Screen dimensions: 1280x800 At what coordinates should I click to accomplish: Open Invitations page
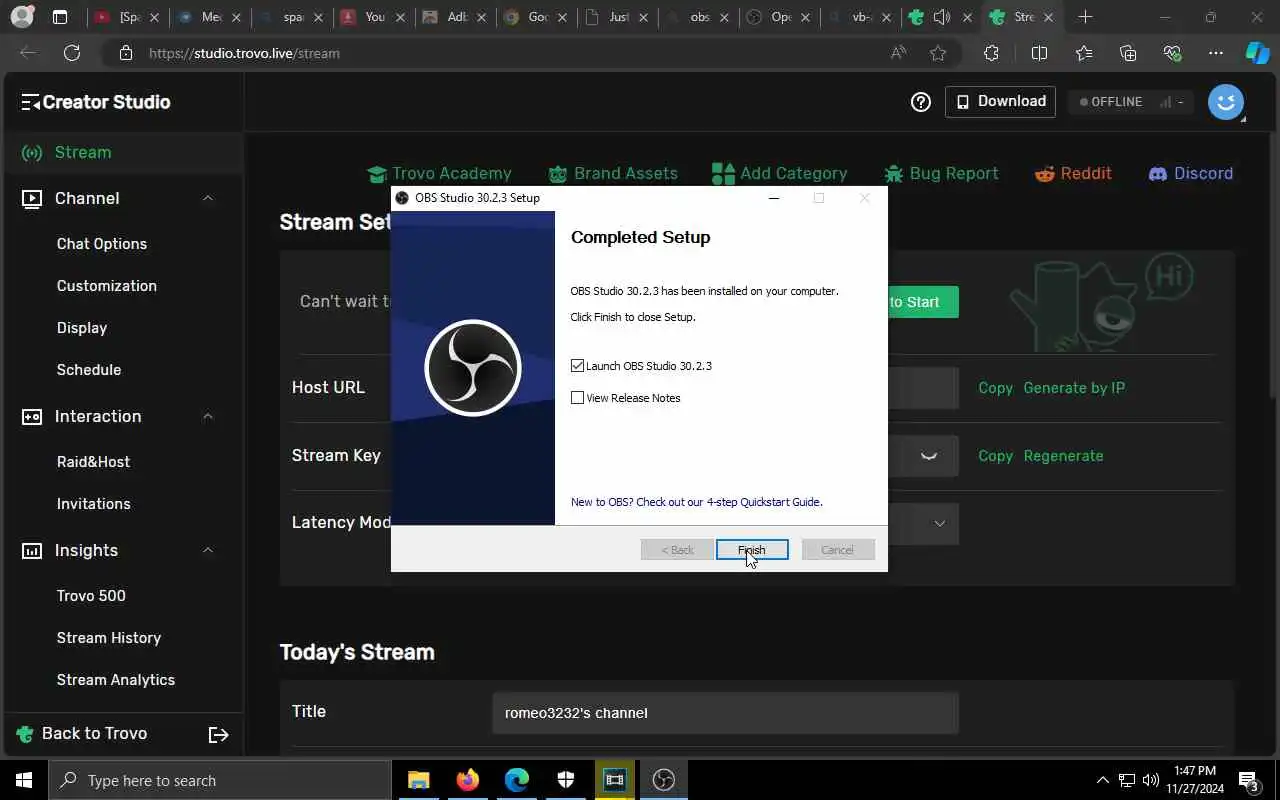pos(94,504)
